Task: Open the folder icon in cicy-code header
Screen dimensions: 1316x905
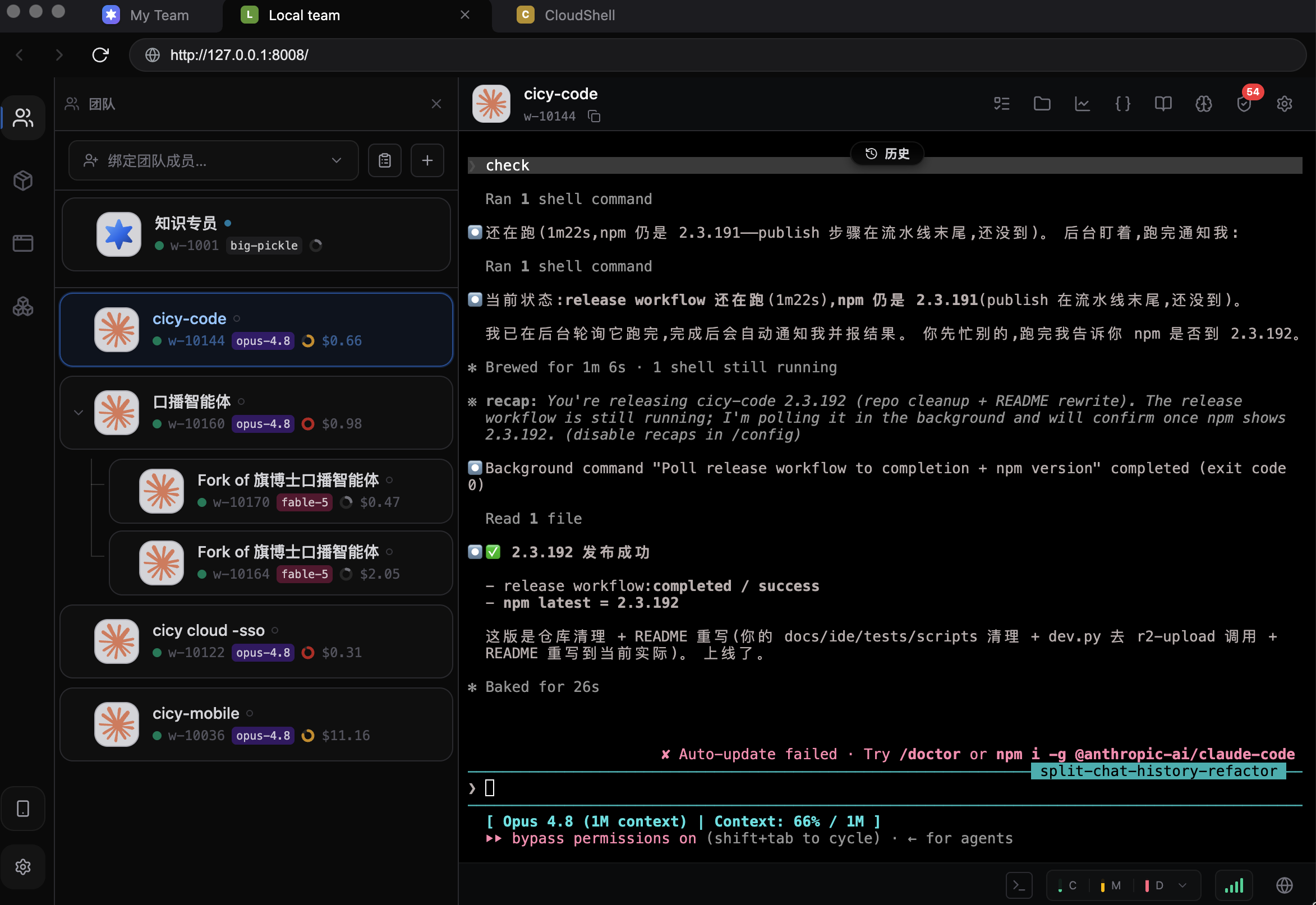Action: pyautogui.click(x=1042, y=104)
